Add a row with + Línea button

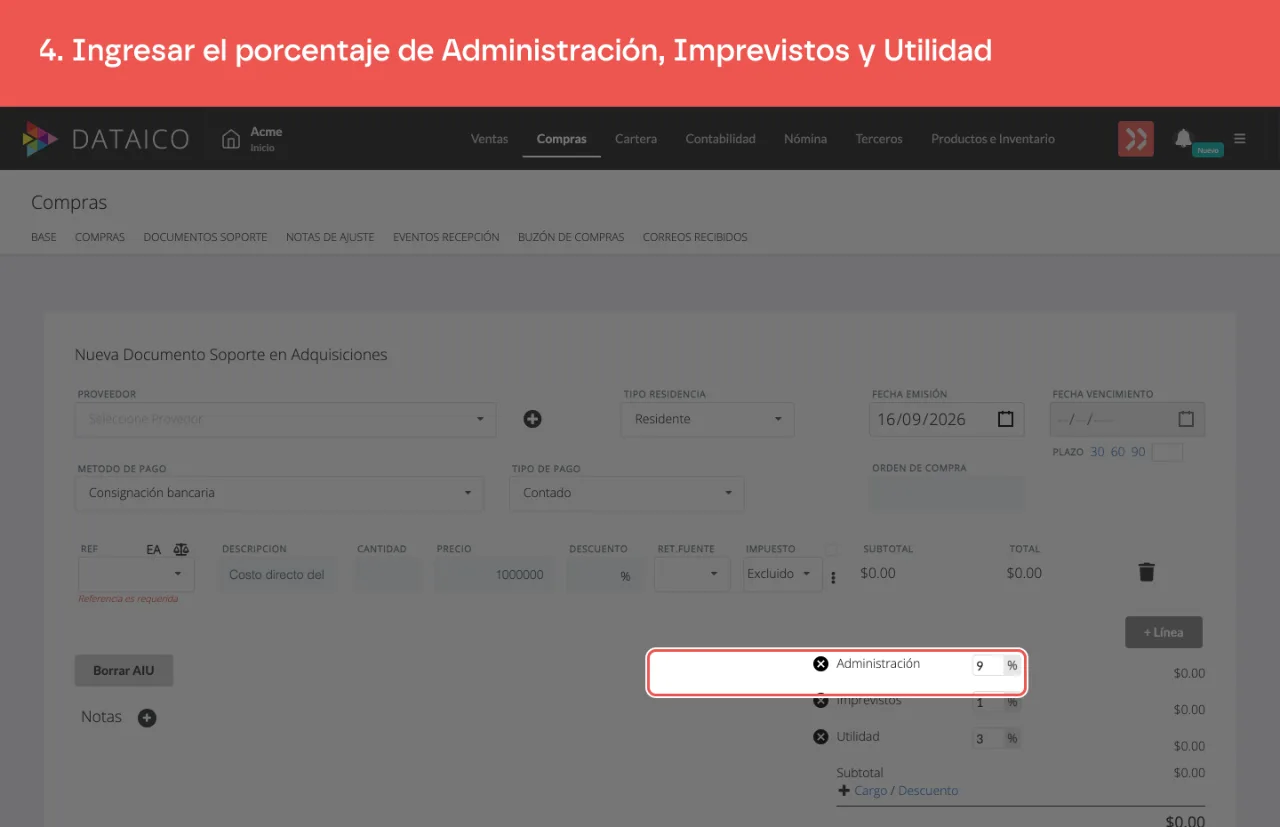coord(1163,632)
